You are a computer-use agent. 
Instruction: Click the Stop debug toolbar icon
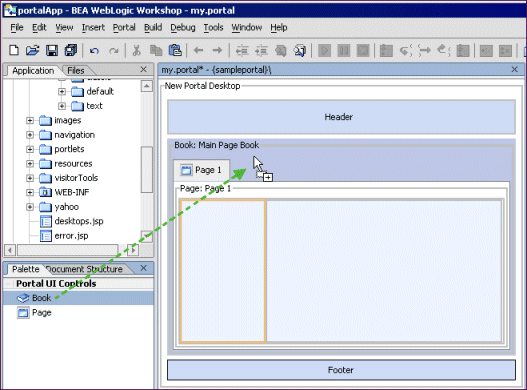coord(363,51)
